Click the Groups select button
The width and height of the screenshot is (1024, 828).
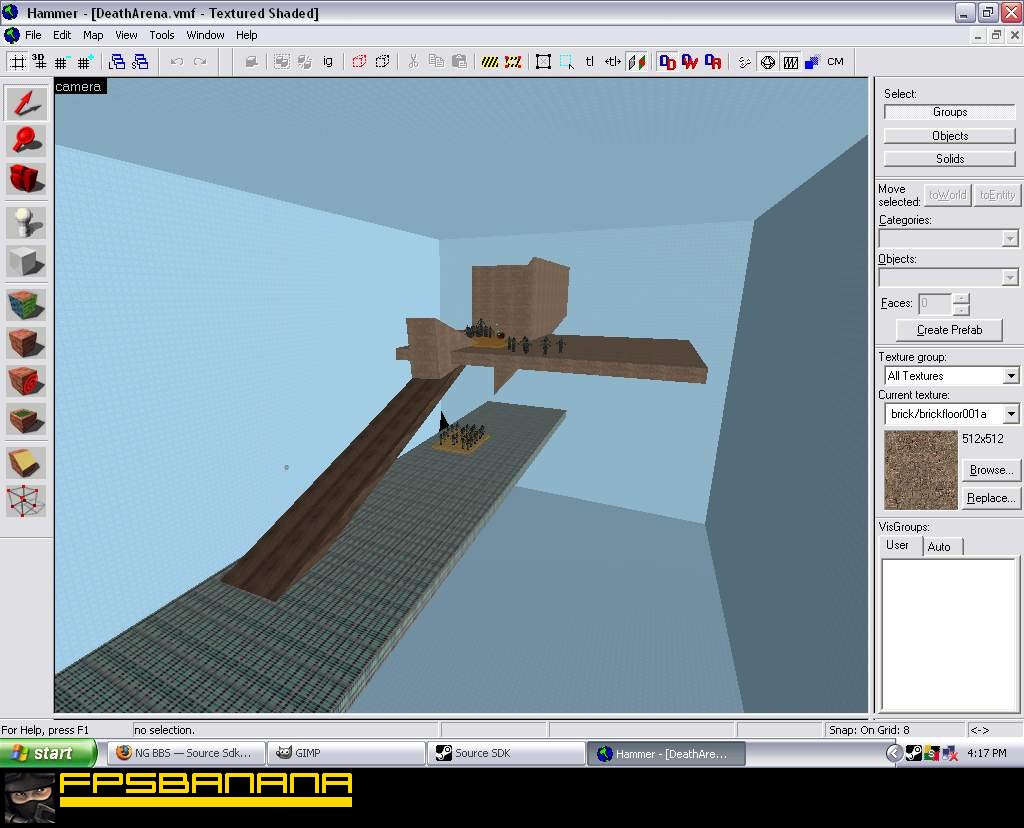click(x=950, y=112)
